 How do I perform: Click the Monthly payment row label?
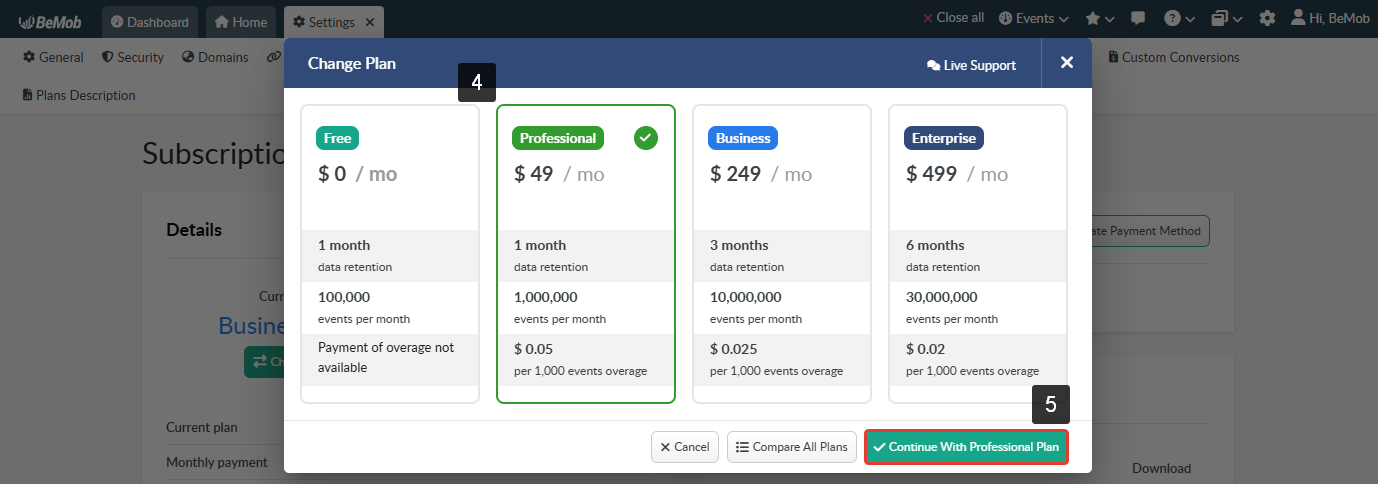pyautogui.click(x=217, y=462)
